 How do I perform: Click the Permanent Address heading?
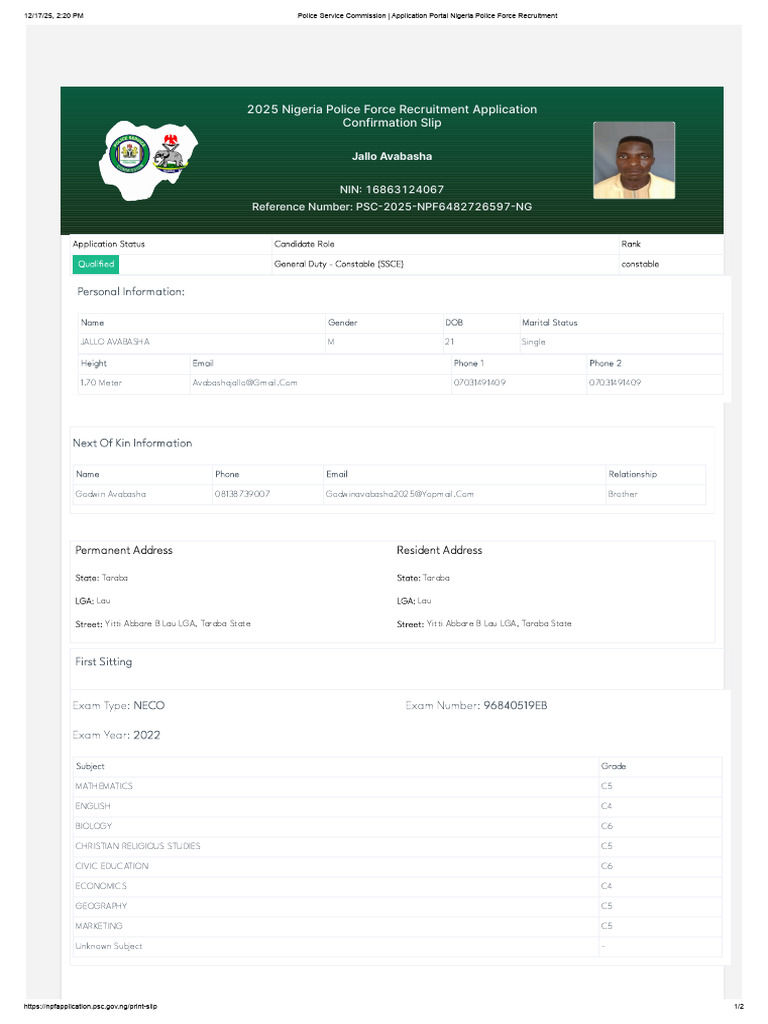pos(124,550)
